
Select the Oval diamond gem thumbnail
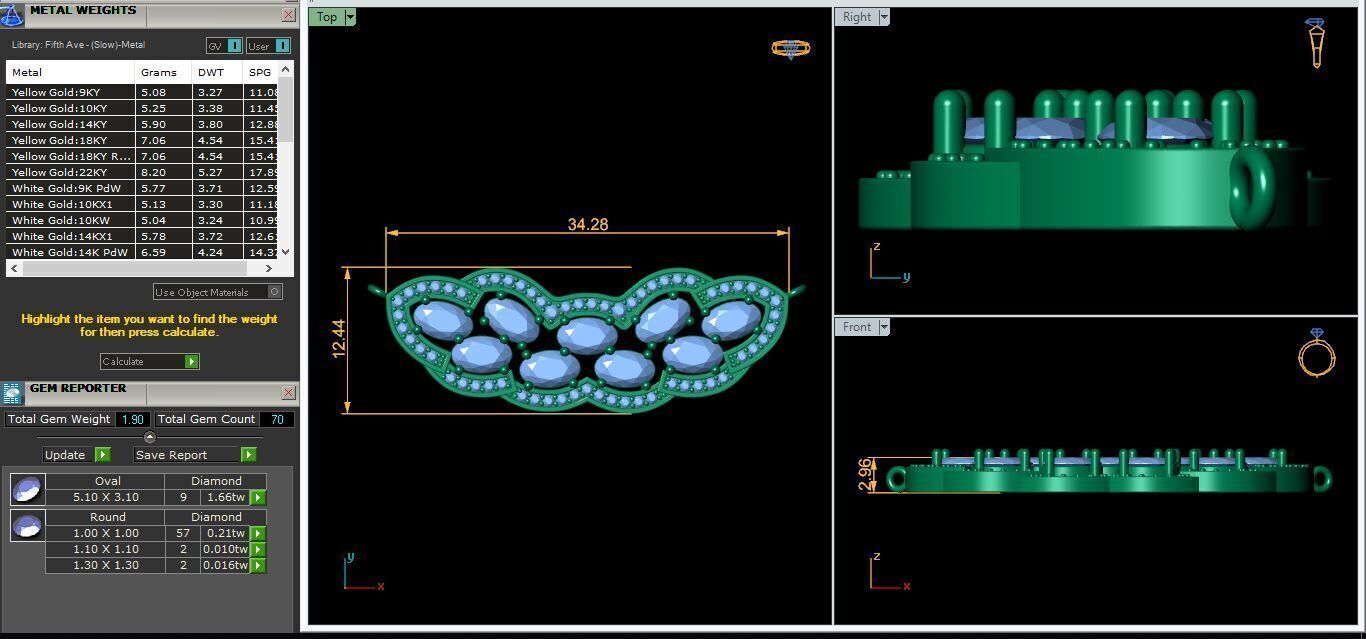(27, 489)
